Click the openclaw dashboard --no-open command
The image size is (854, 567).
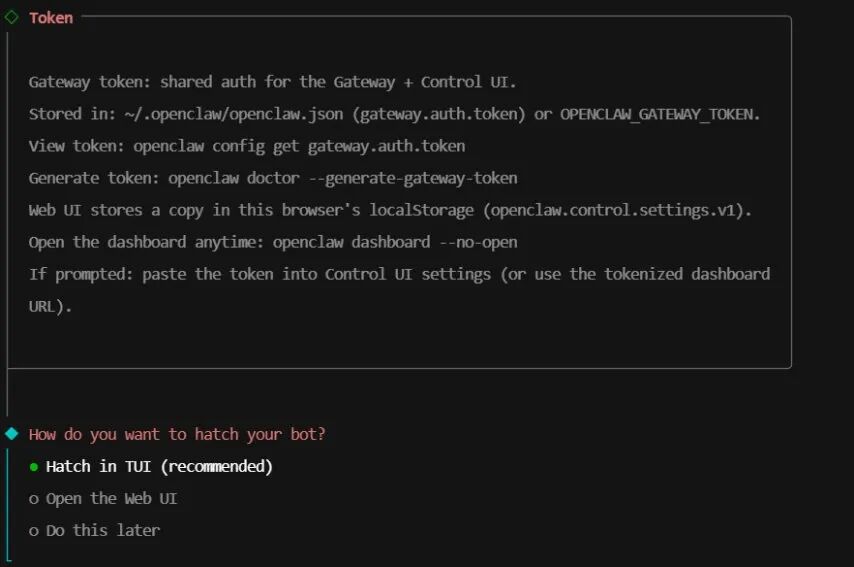[x=395, y=242]
